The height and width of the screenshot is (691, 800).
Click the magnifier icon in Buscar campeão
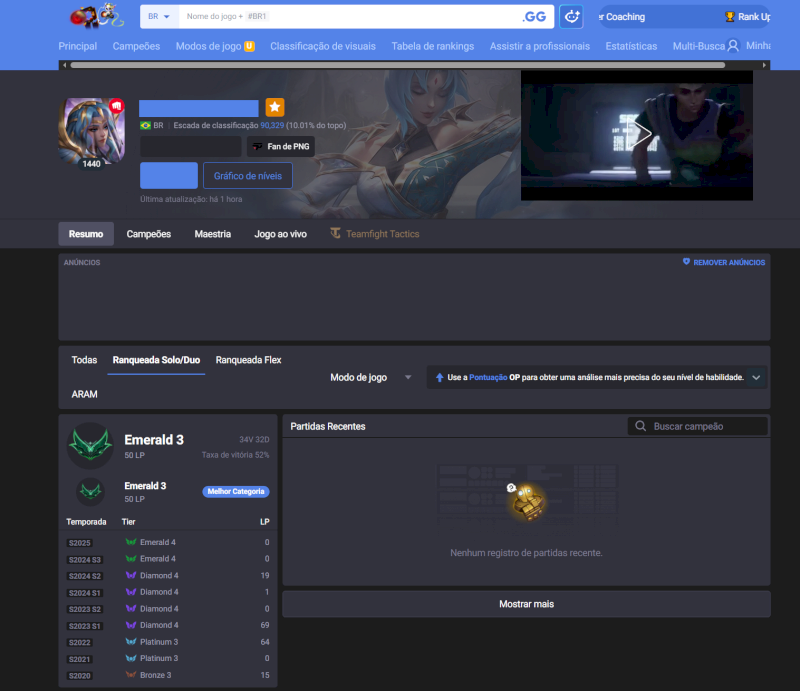[x=641, y=426]
